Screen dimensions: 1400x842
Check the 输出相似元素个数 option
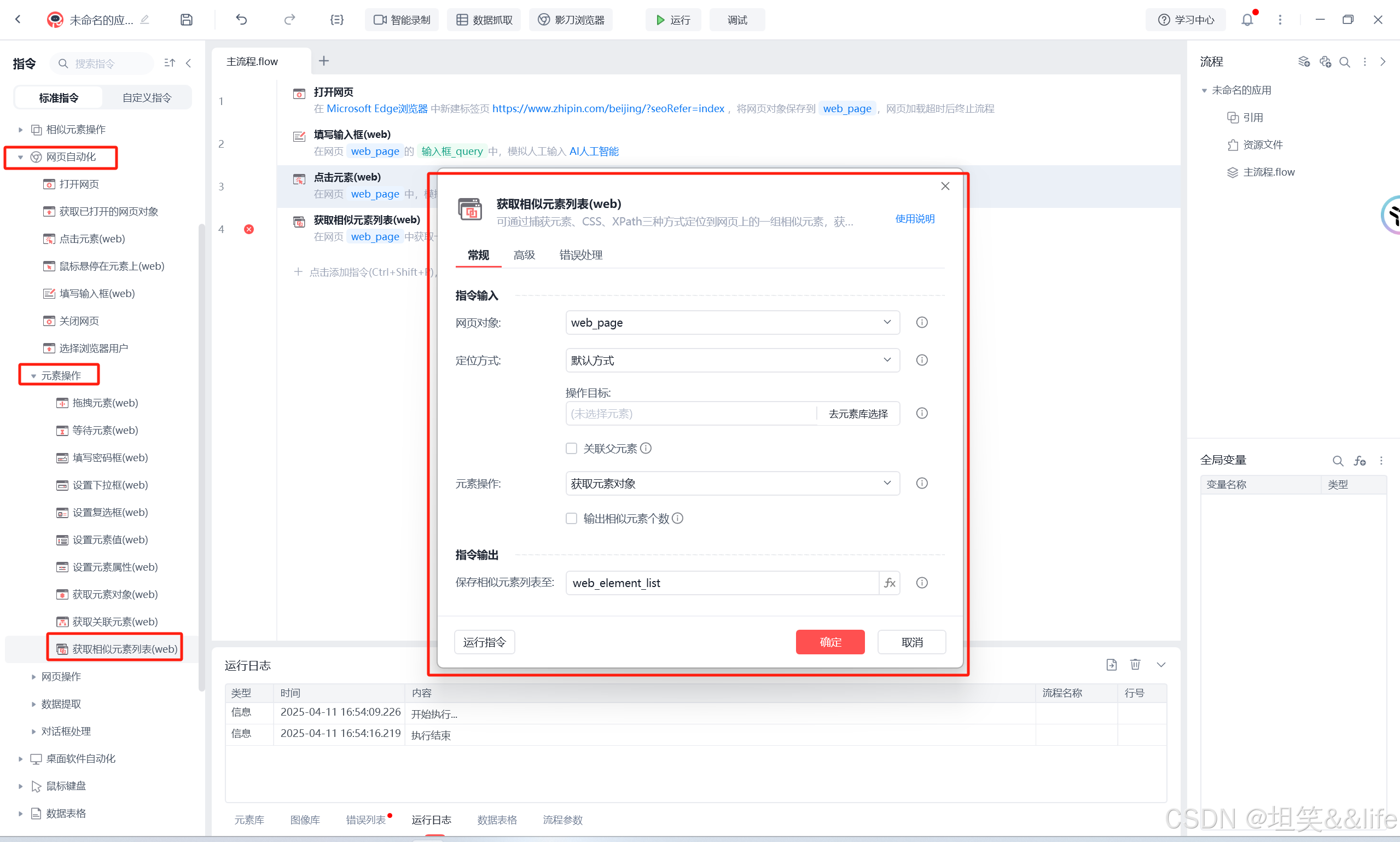pyautogui.click(x=571, y=519)
